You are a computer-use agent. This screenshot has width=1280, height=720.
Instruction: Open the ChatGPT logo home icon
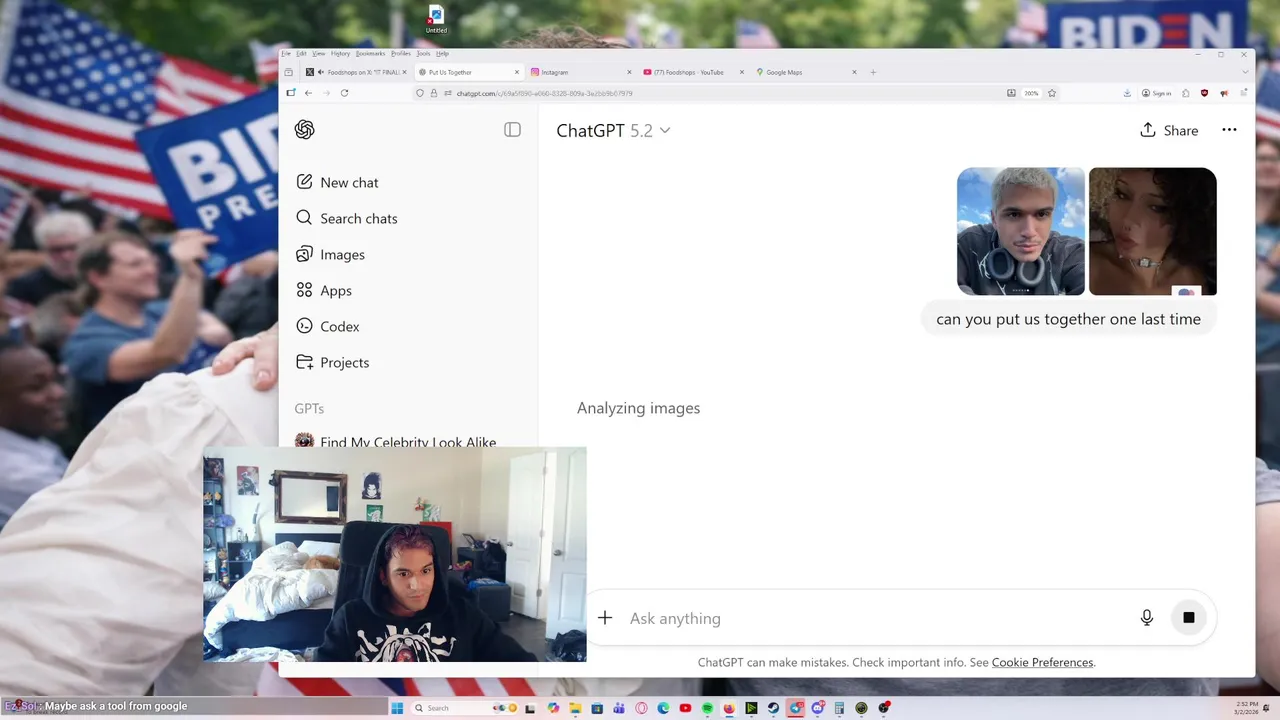[x=305, y=130]
